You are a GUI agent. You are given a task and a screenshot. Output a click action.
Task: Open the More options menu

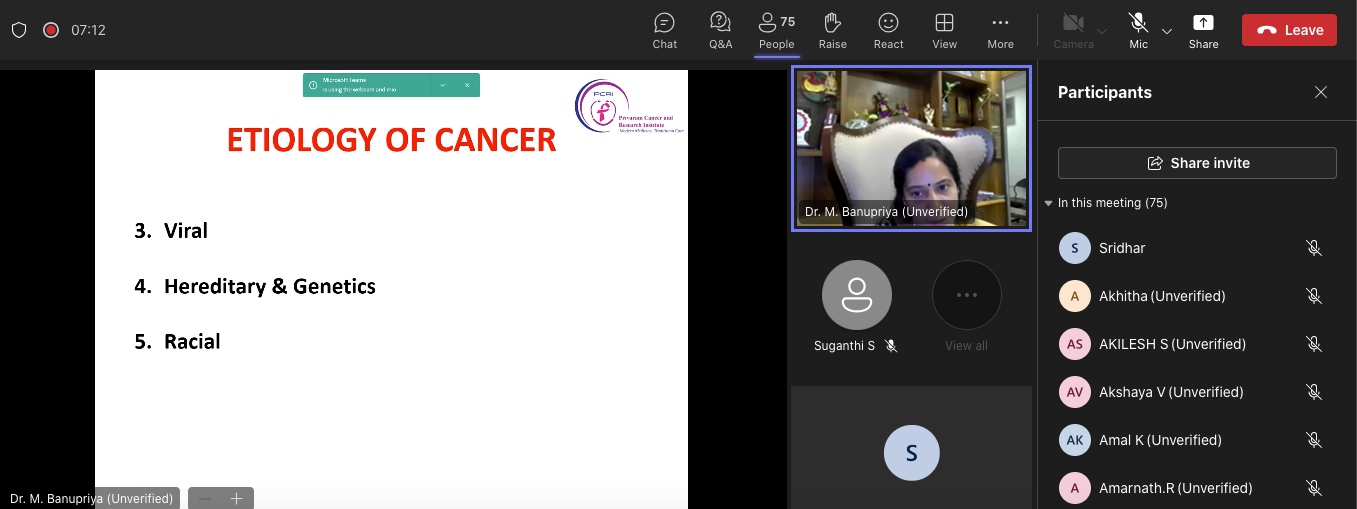[1000, 30]
